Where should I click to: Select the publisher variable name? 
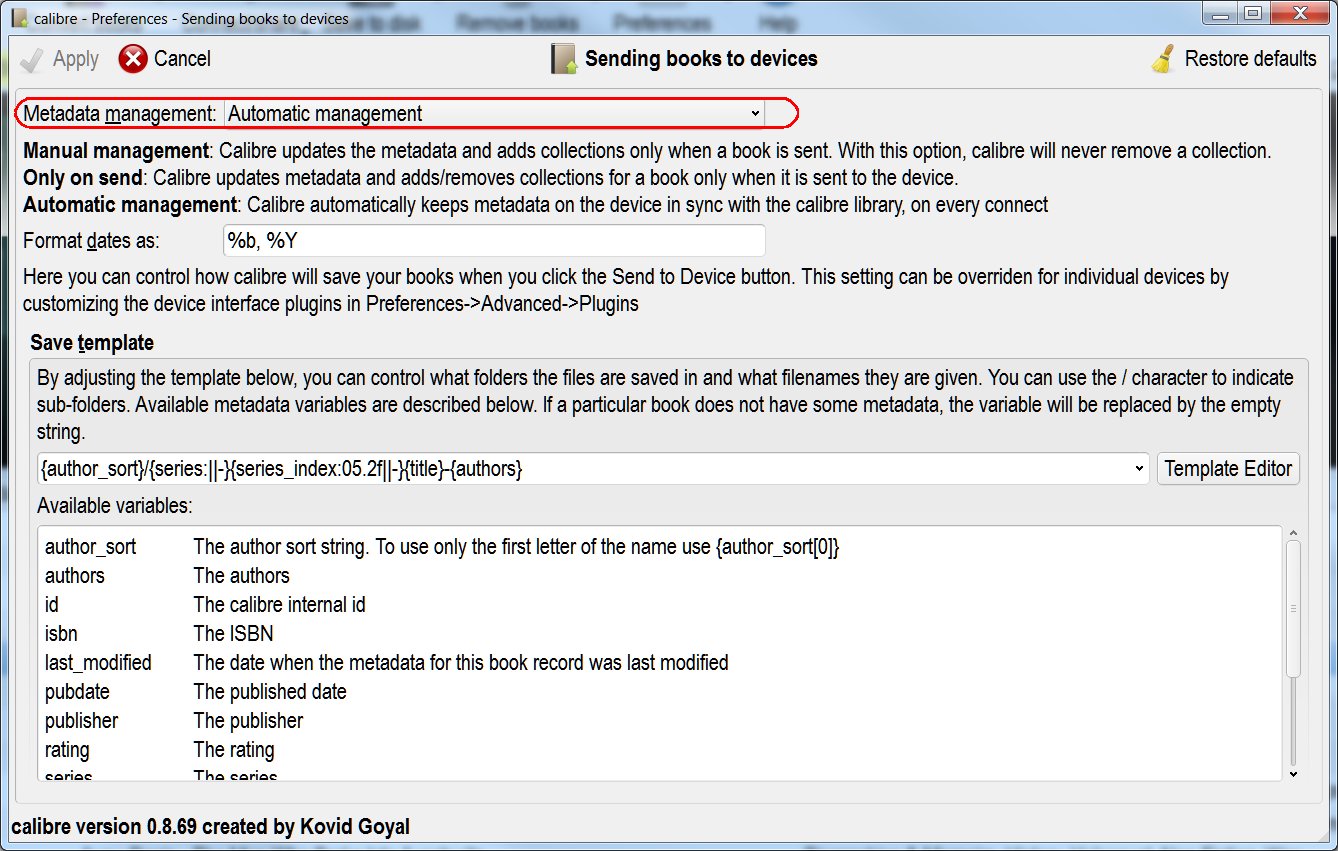(81, 721)
